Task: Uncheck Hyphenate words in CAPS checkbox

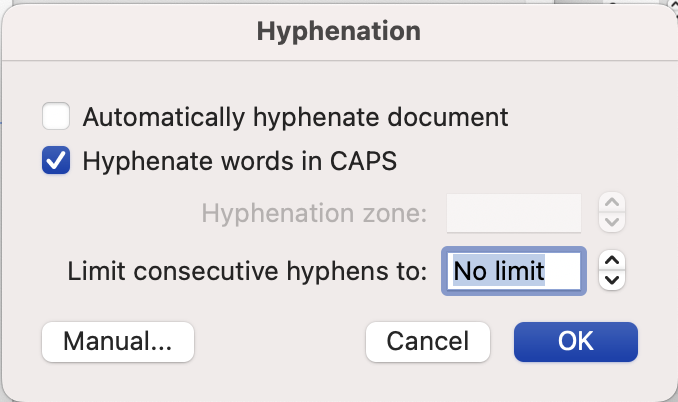Action: (56, 161)
